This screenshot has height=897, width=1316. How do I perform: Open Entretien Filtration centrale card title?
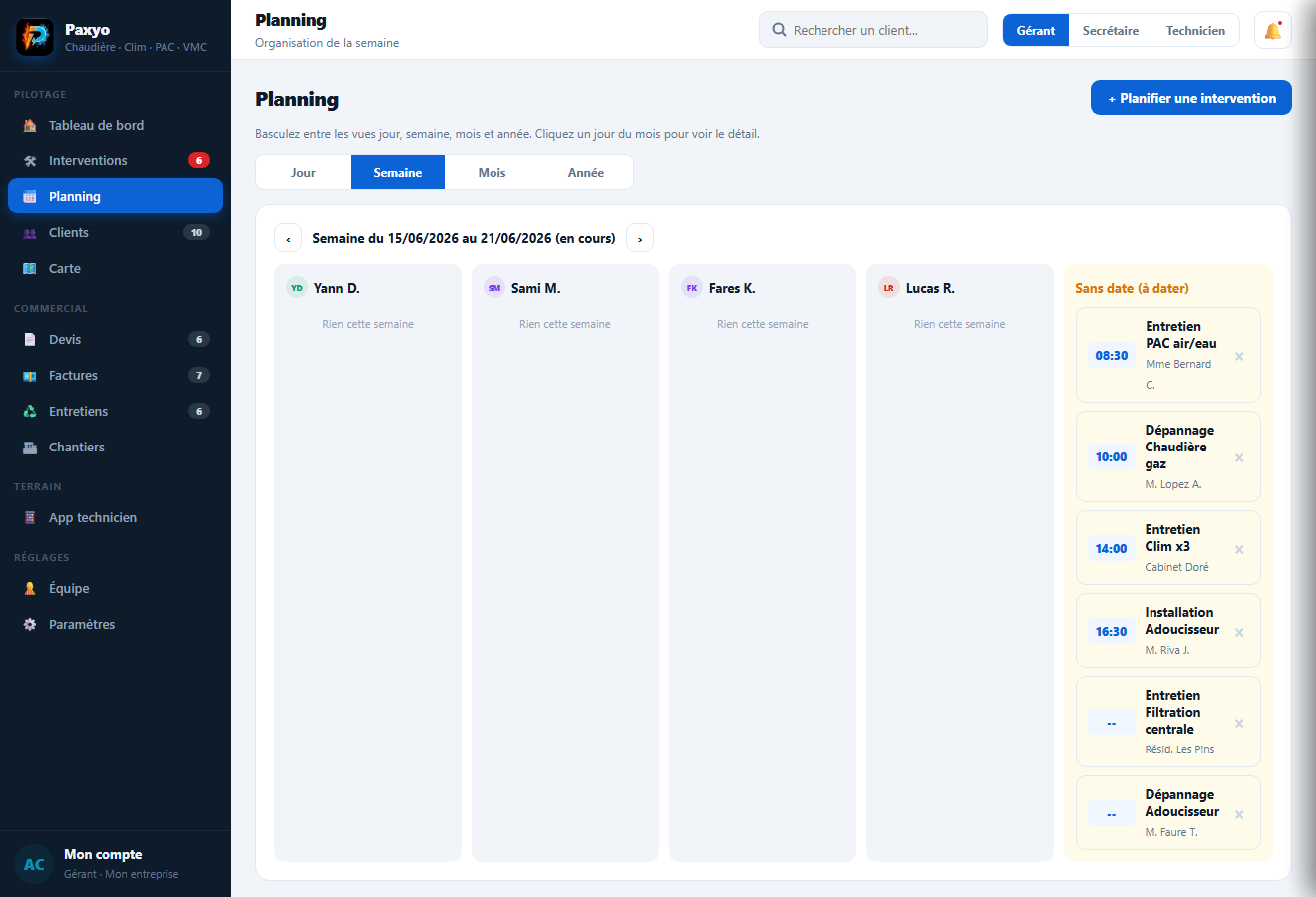1172,712
